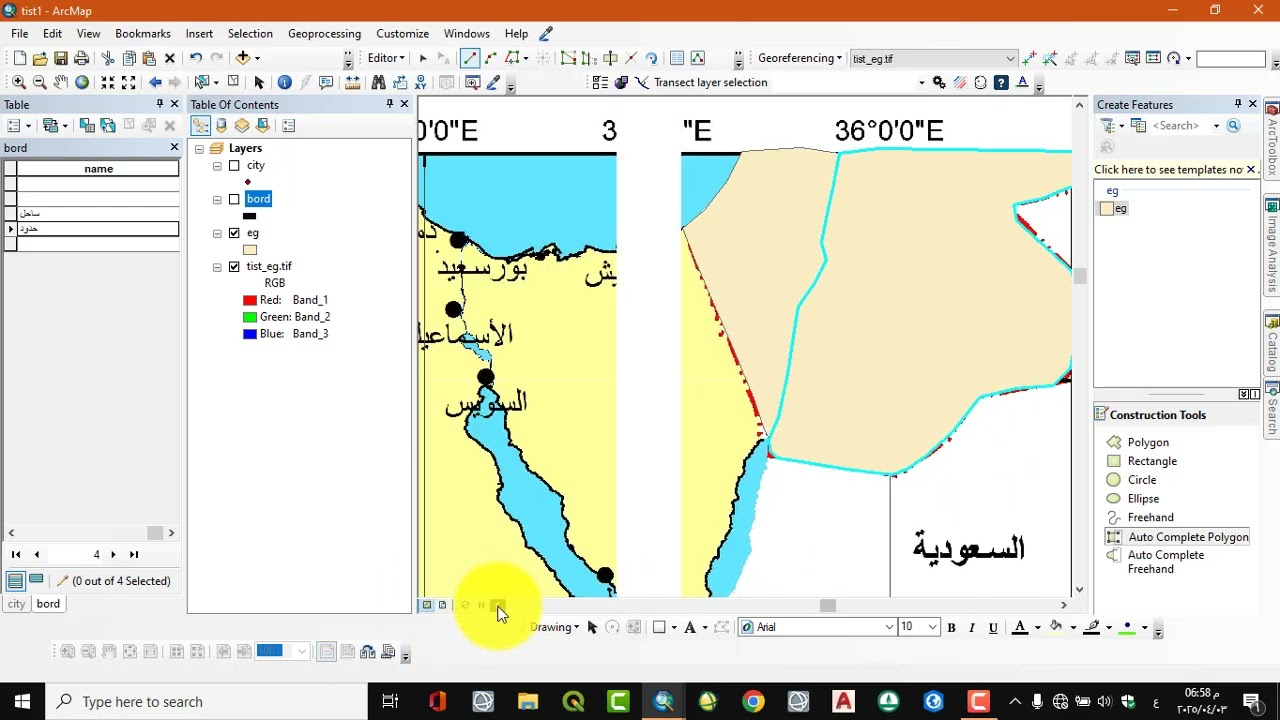Screen dimensions: 1280x720
Task: Click the Add Data button
Action: [242, 58]
